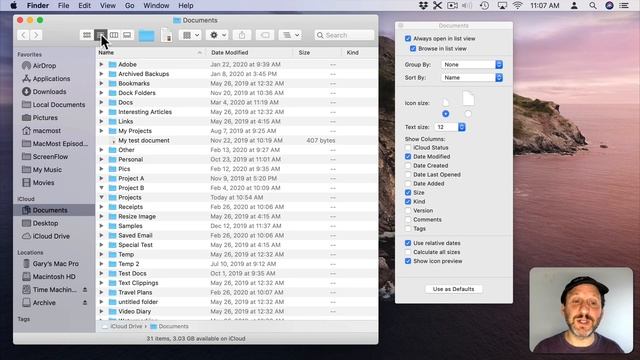The width and height of the screenshot is (640, 360).
Task: Open the Text size dropdown
Action: pos(450,127)
